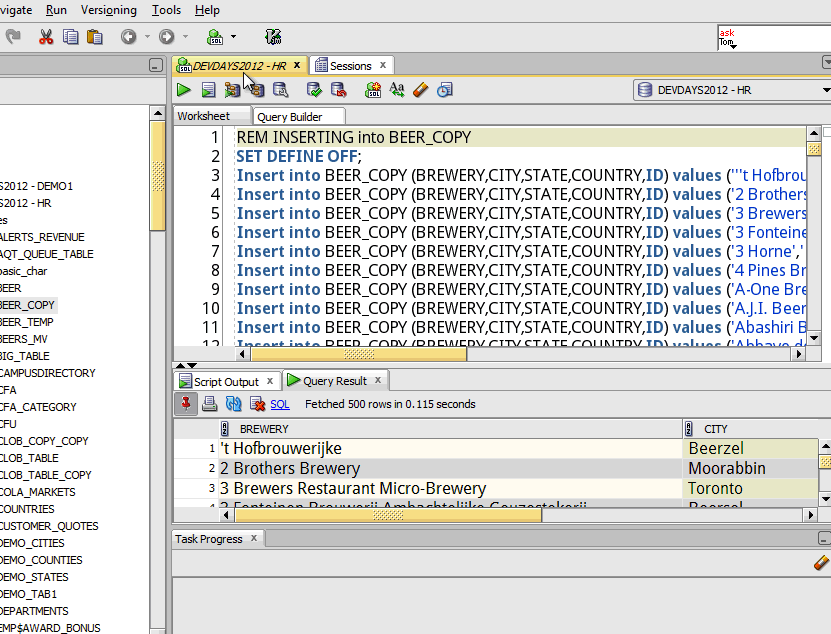Screen dimensions: 831x634
Task: Run Script from the worksheet toolbar
Action: pyautogui.click(x=208, y=90)
